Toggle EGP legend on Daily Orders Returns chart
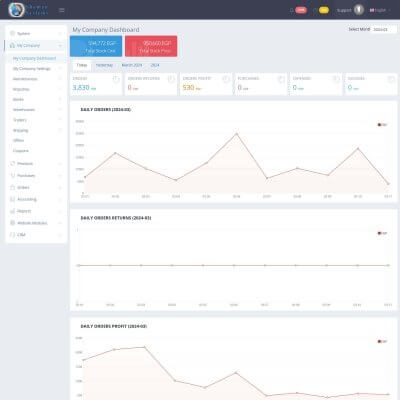 (382, 233)
